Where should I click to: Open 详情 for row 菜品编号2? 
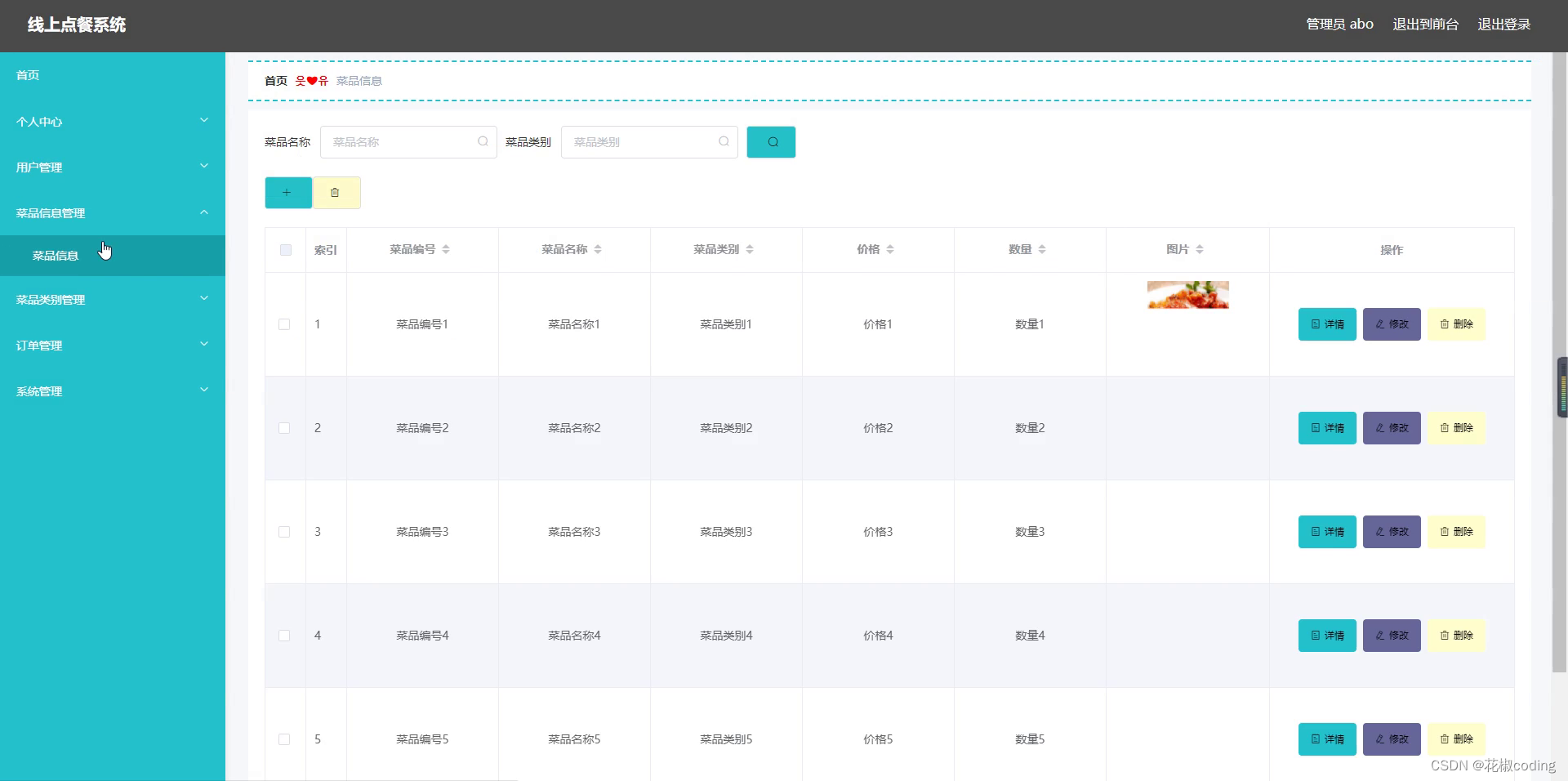click(1327, 428)
